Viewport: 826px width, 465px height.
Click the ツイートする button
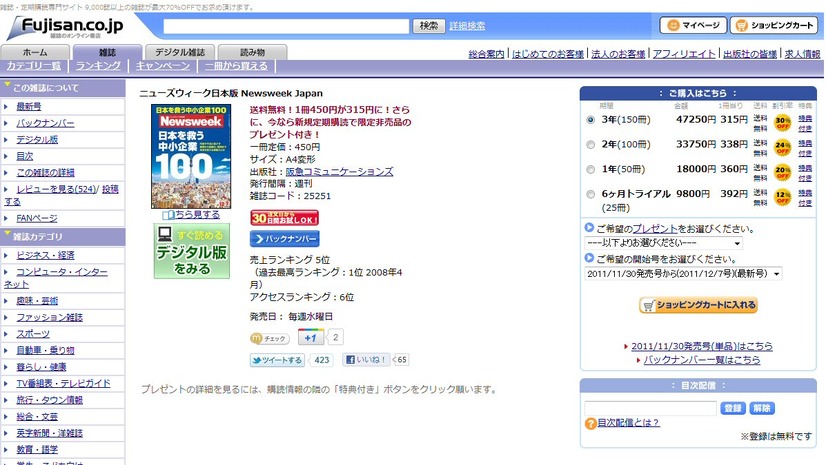pyautogui.click(x=277, y=360)
